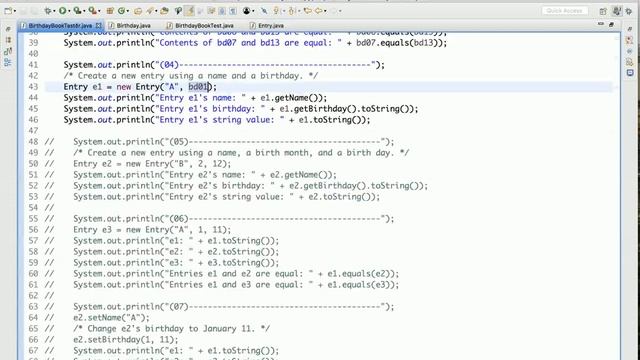Open the Debug launch dropdown arrow
640x360 pixels.
click(x=54, y=11)
